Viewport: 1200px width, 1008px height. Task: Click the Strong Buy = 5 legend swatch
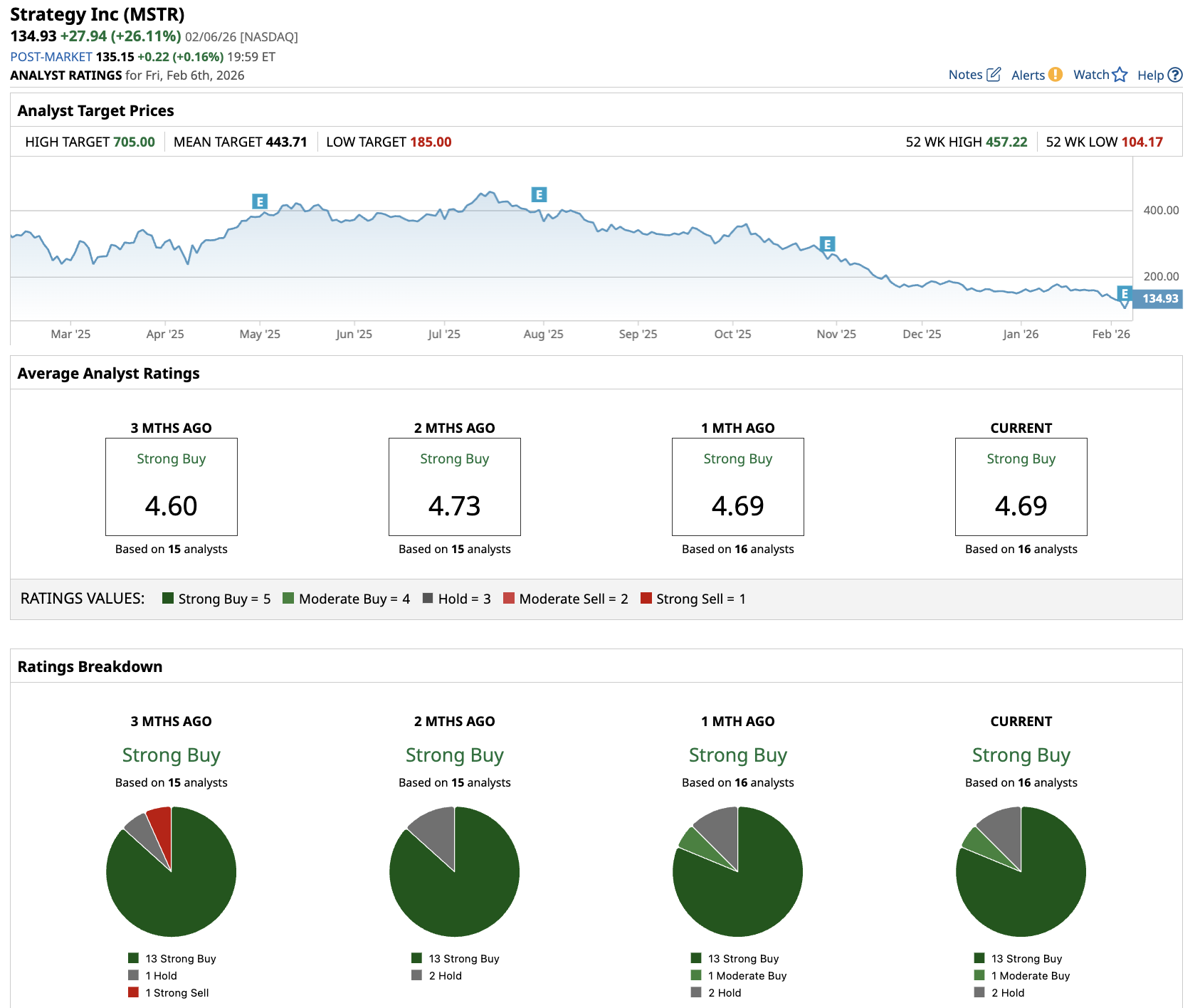pos(168,598)
